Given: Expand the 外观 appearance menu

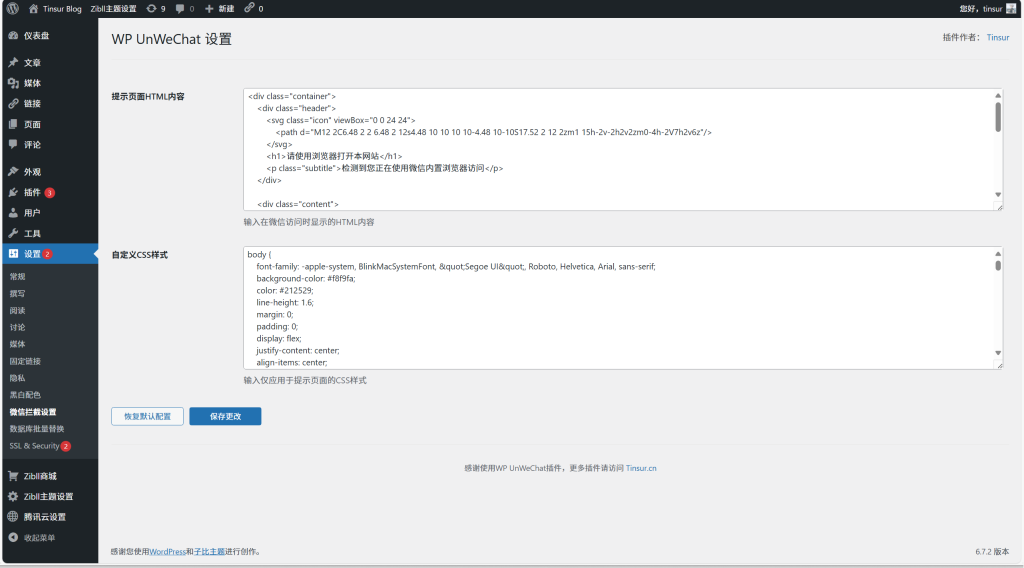Looking at the screenshot, I should pos(32,172).
